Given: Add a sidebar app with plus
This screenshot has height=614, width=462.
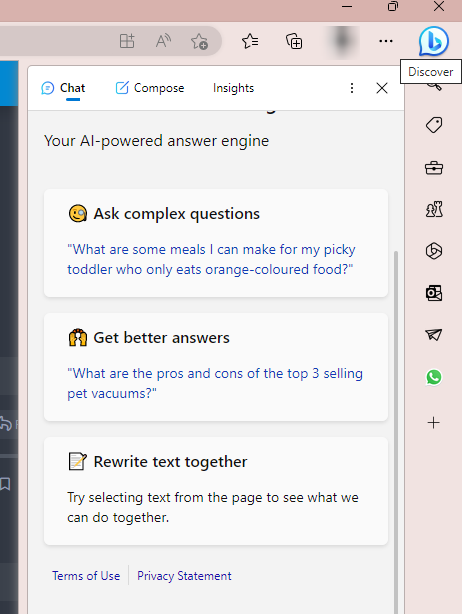Looking at the screenshot, I should pyautogui.click(x=433, y=423).
